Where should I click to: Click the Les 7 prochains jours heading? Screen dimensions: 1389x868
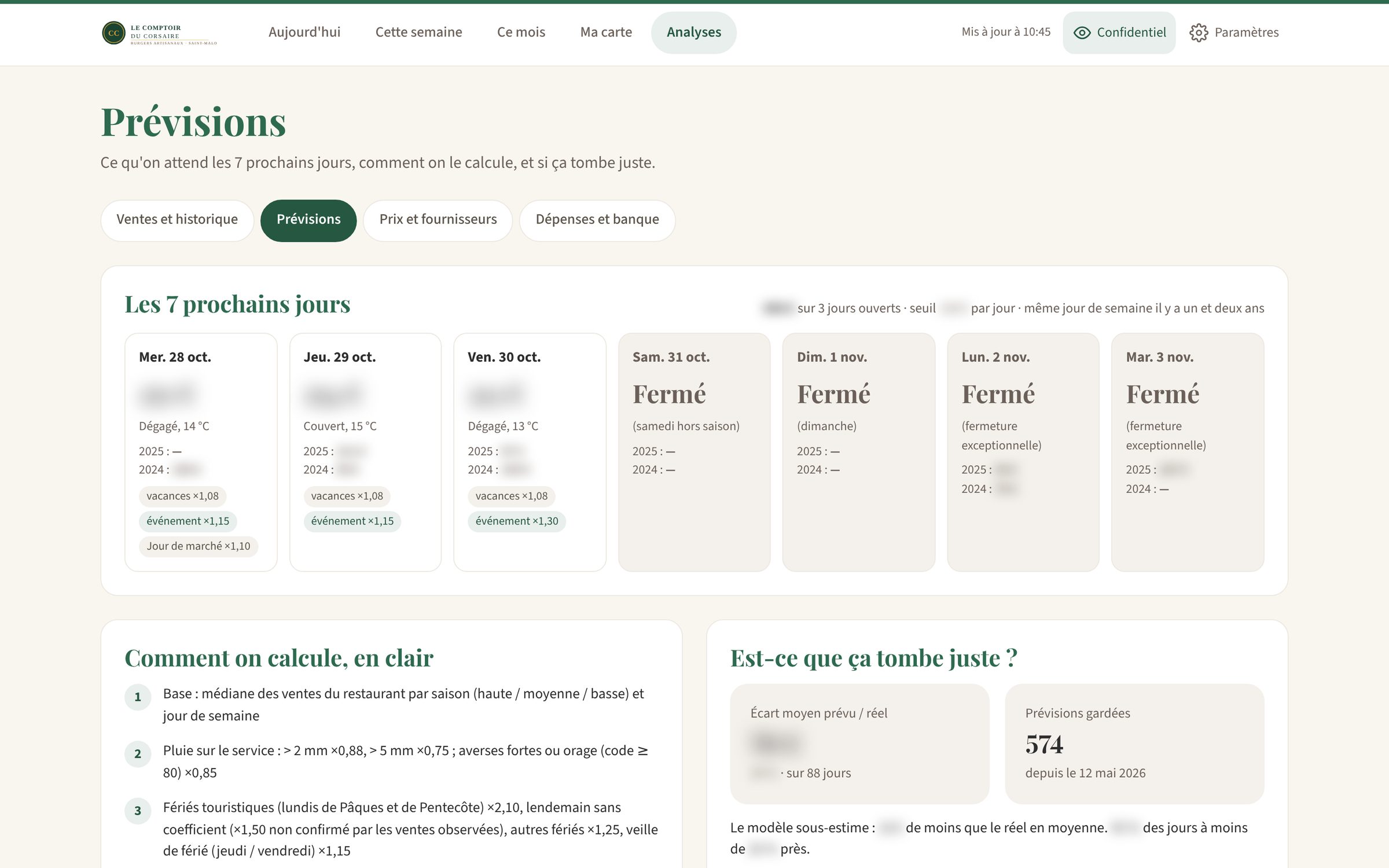click(x=237, y=304)
